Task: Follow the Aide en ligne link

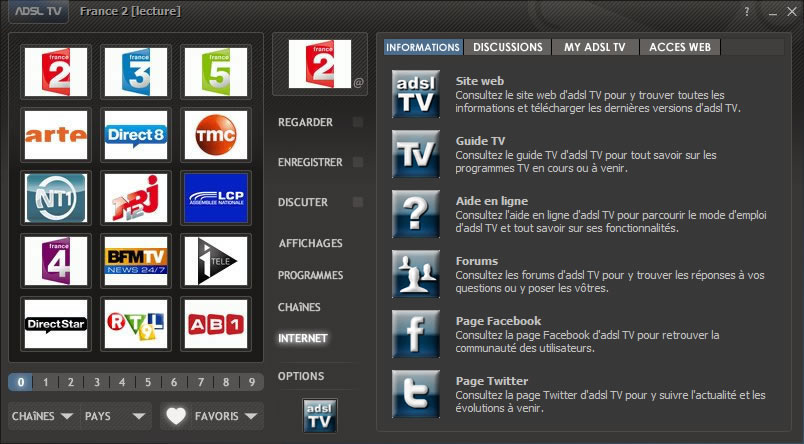Action: tap(492, 201)
